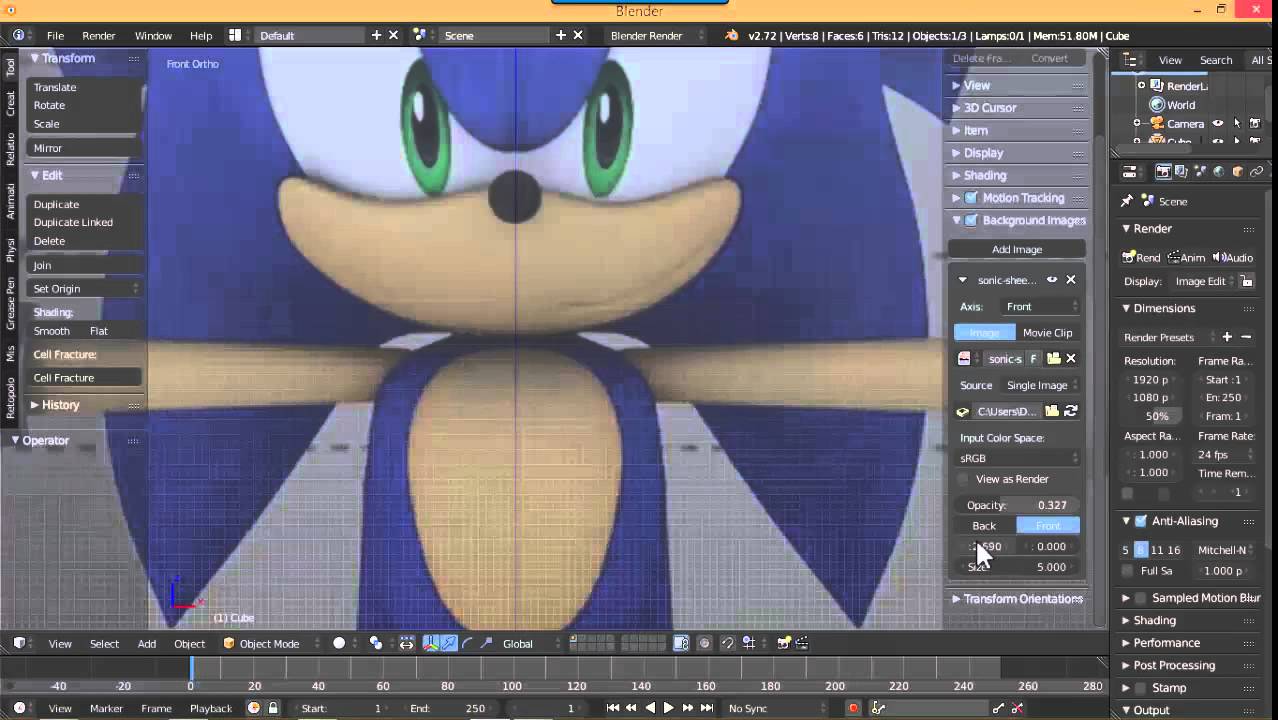This screenshot has height=720, width=1278.
Task: Click the reload image arrows icon
Action: (1071, 411)
